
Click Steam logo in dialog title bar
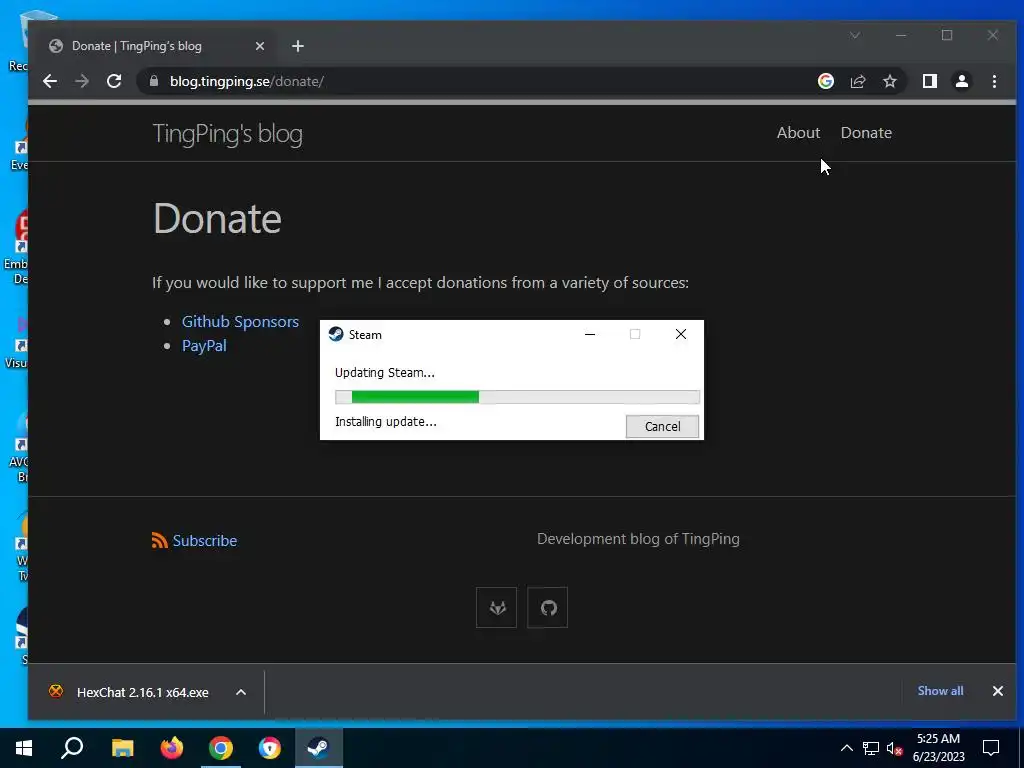click(x=336, y=334)
